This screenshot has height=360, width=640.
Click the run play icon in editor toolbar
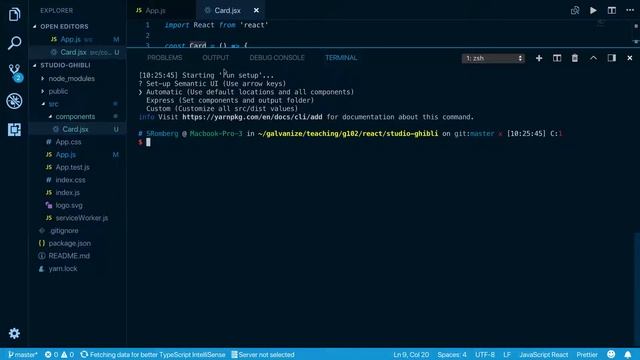click(x=593, y=10)
